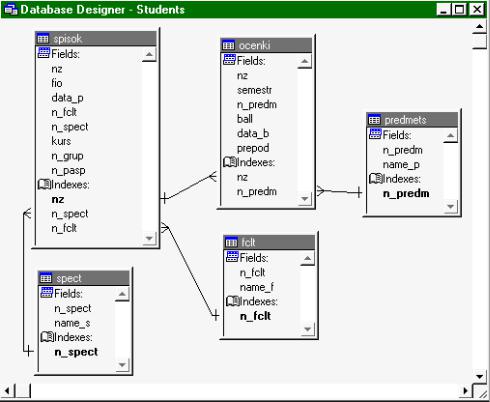Select the fclt table title bar
The width and height of the screenshot is (490, 402).
tap(269, 242)
